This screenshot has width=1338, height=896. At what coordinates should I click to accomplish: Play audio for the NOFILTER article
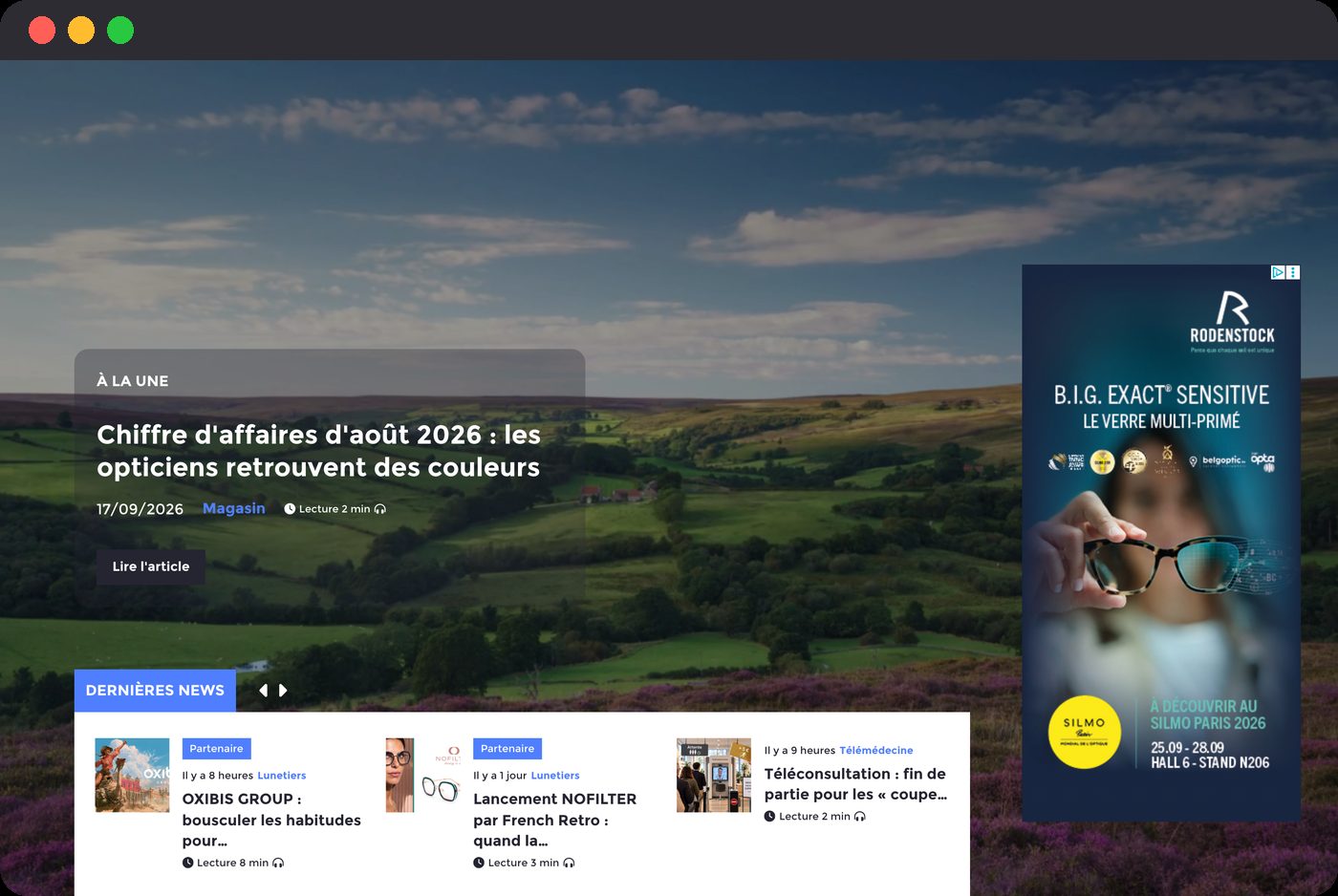(569, 863)
